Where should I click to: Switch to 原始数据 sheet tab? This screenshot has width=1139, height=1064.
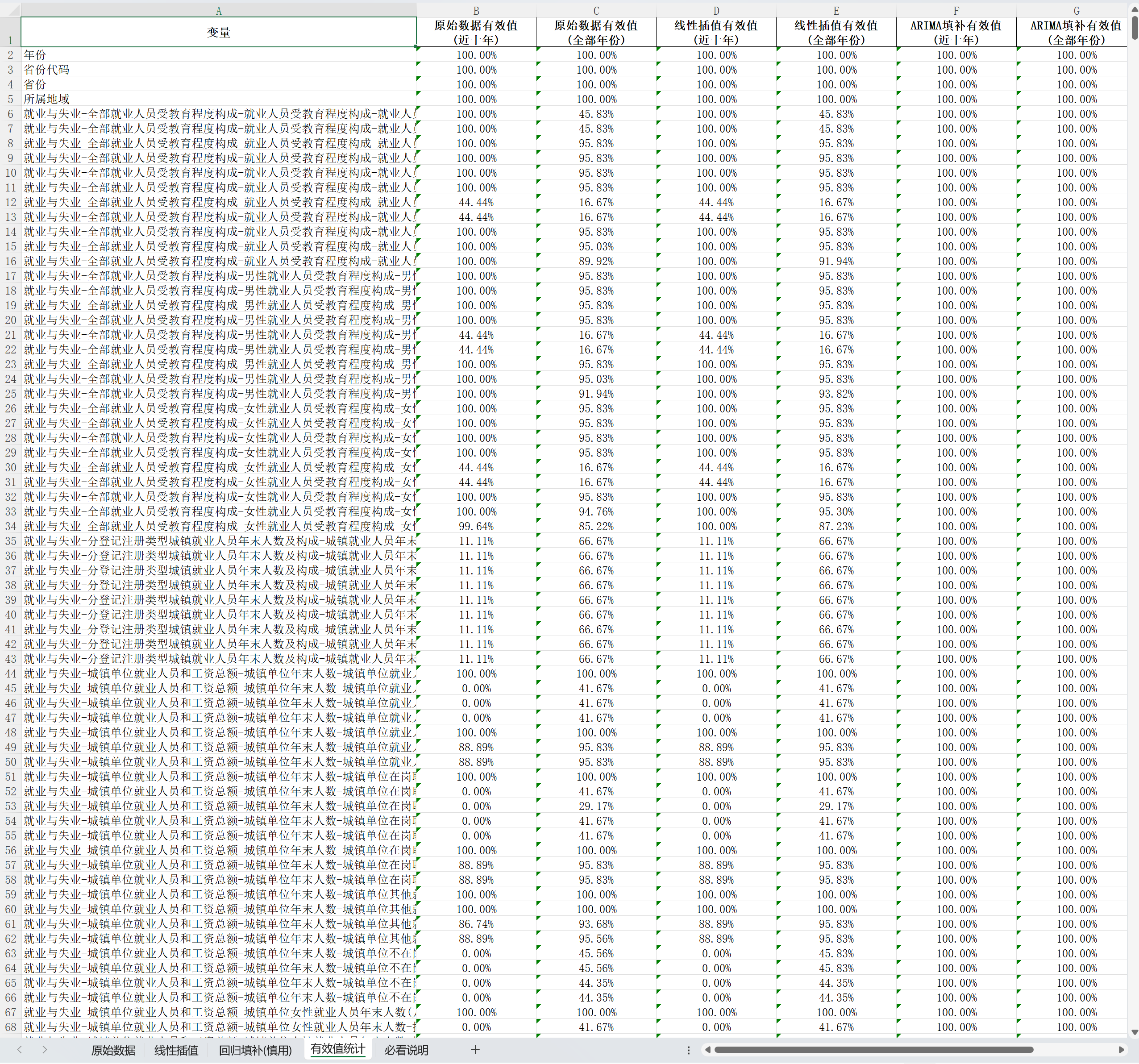coord(113,1050)
